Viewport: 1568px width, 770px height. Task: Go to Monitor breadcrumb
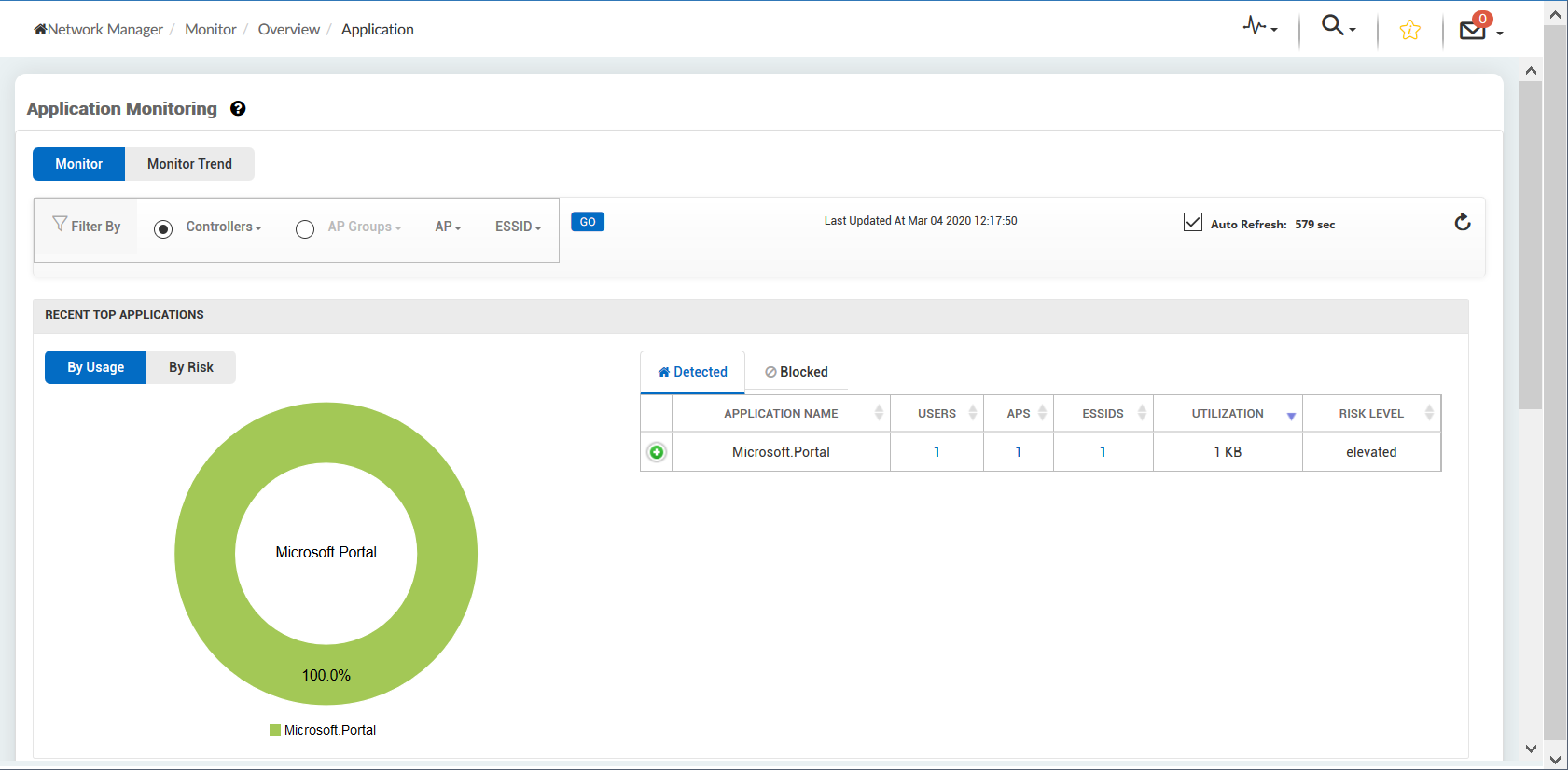click(x=211, y=29)
